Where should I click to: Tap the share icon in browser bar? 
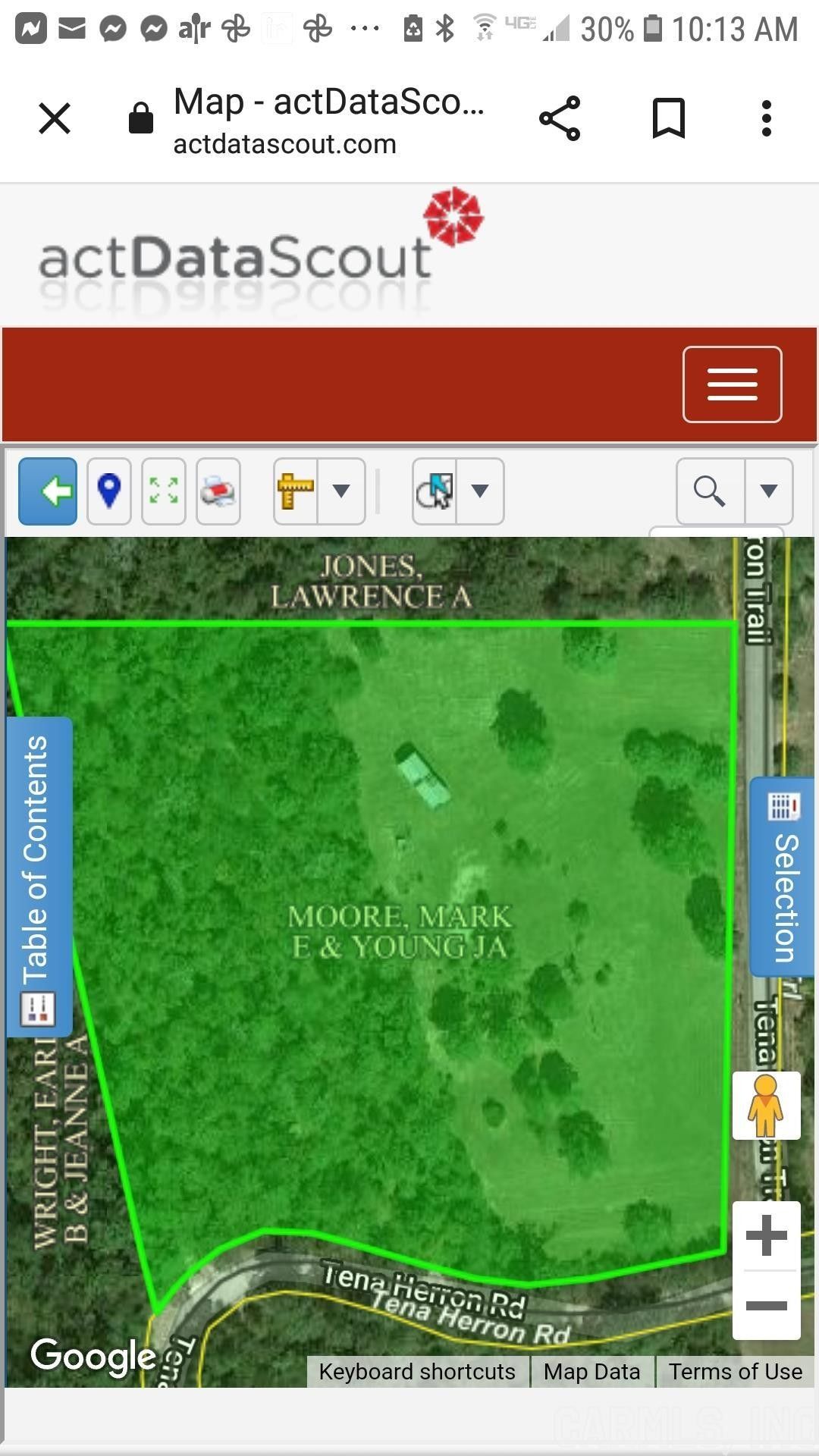(560, 118)
